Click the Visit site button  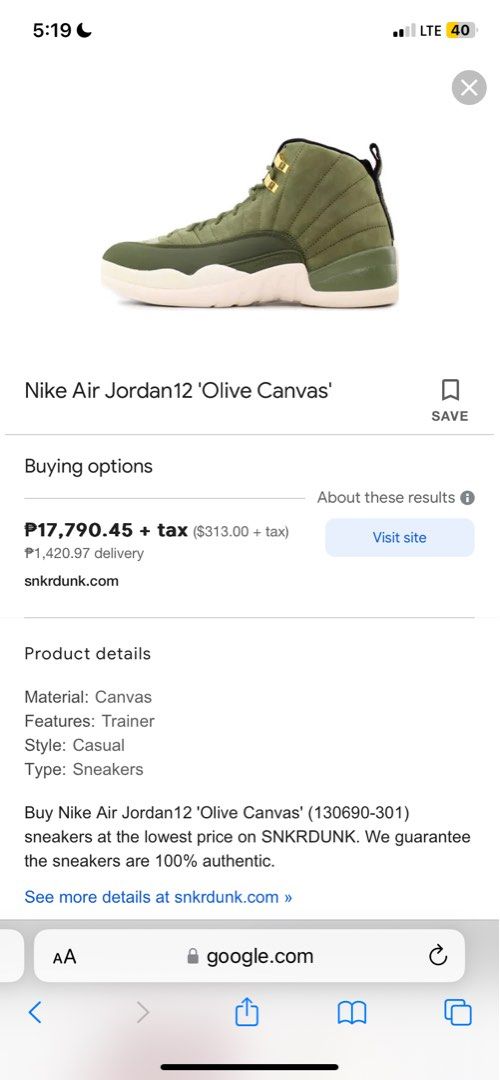399,537
